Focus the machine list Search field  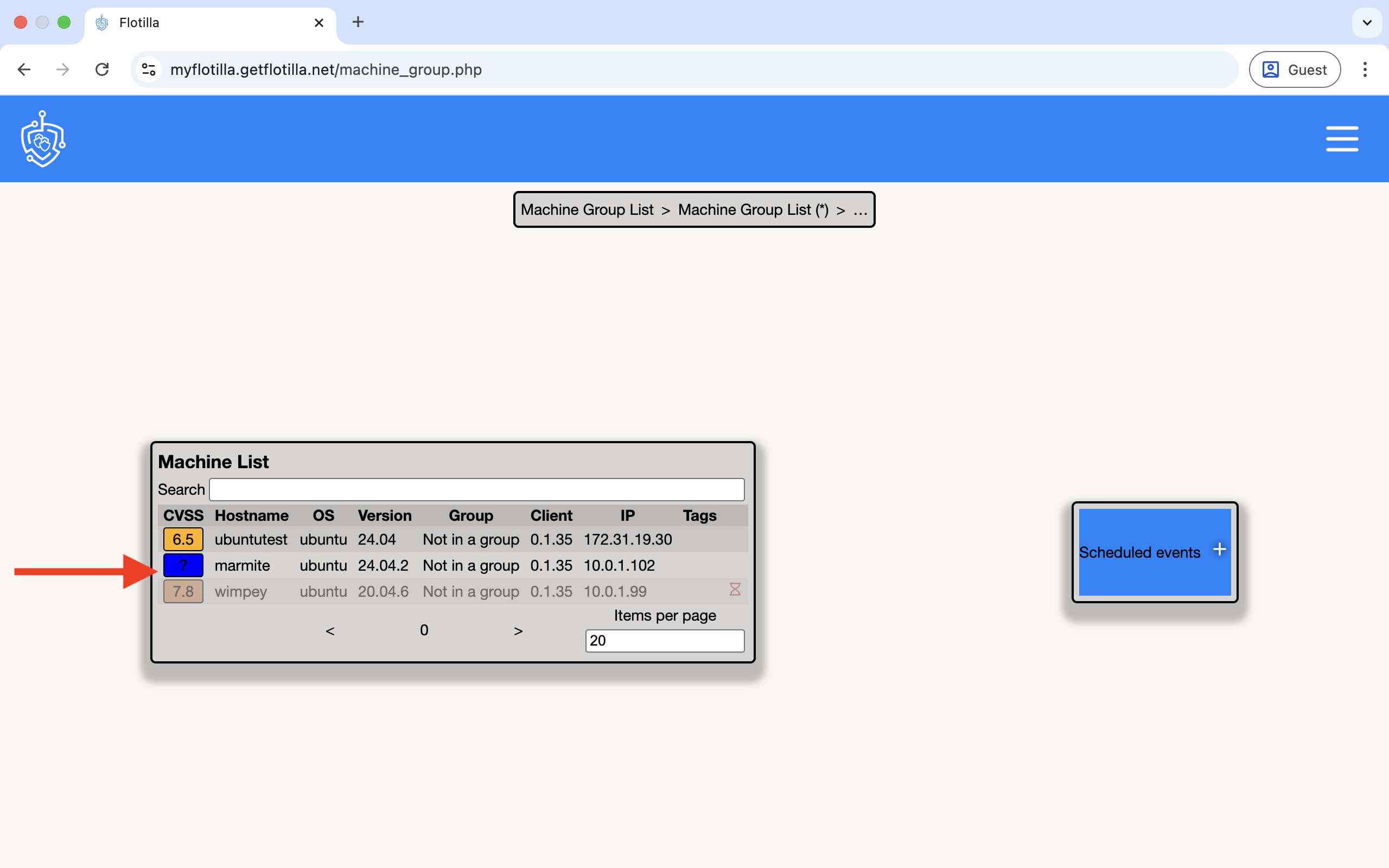tap(476, 490)
